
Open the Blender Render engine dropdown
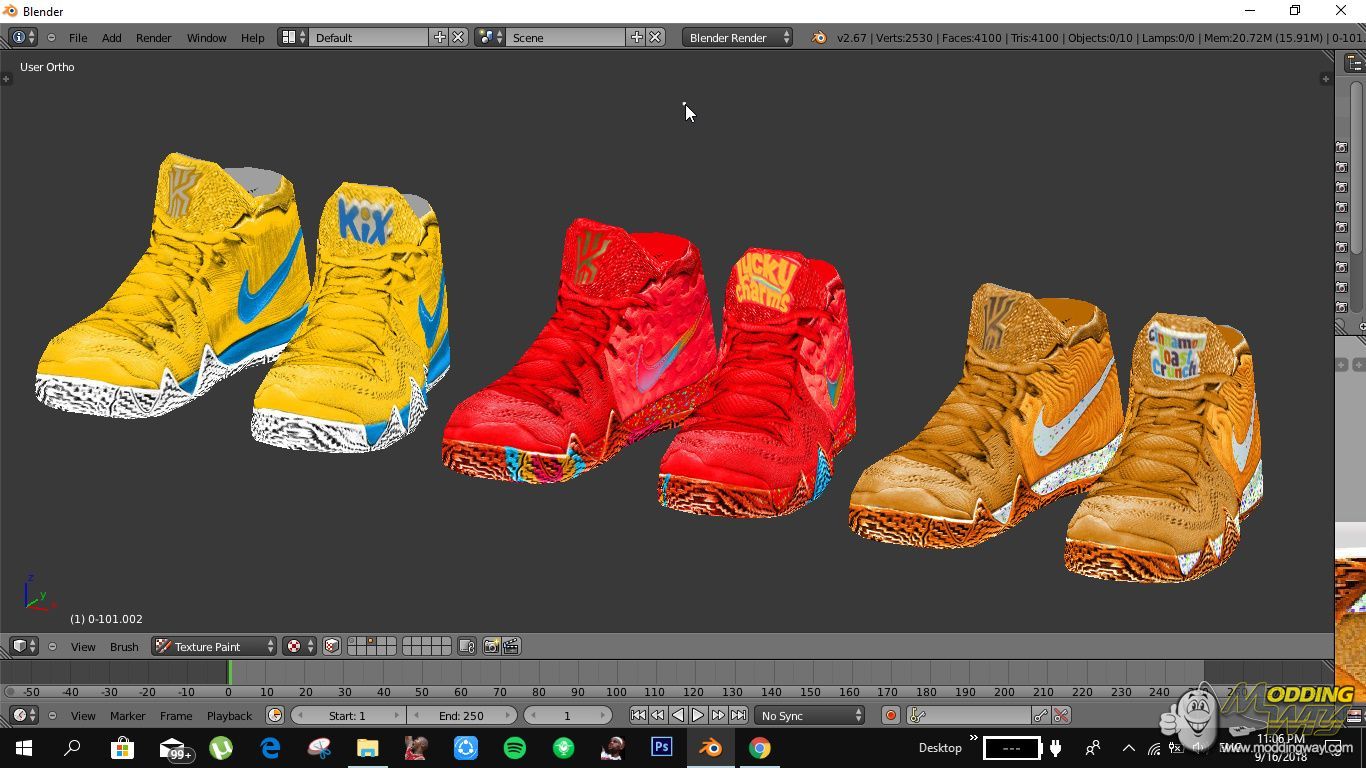click(738, 37)
